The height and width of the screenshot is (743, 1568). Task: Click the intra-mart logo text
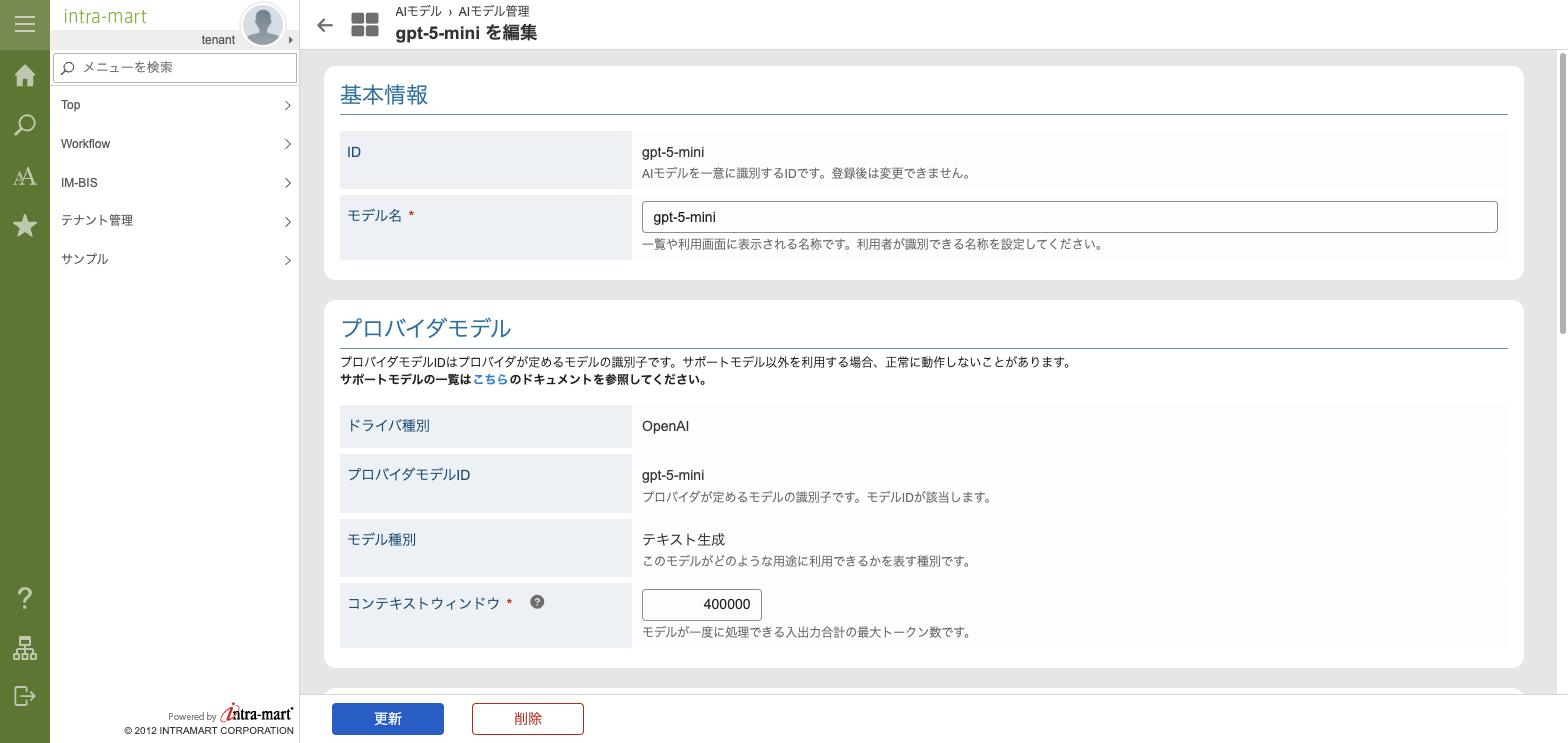105,16
